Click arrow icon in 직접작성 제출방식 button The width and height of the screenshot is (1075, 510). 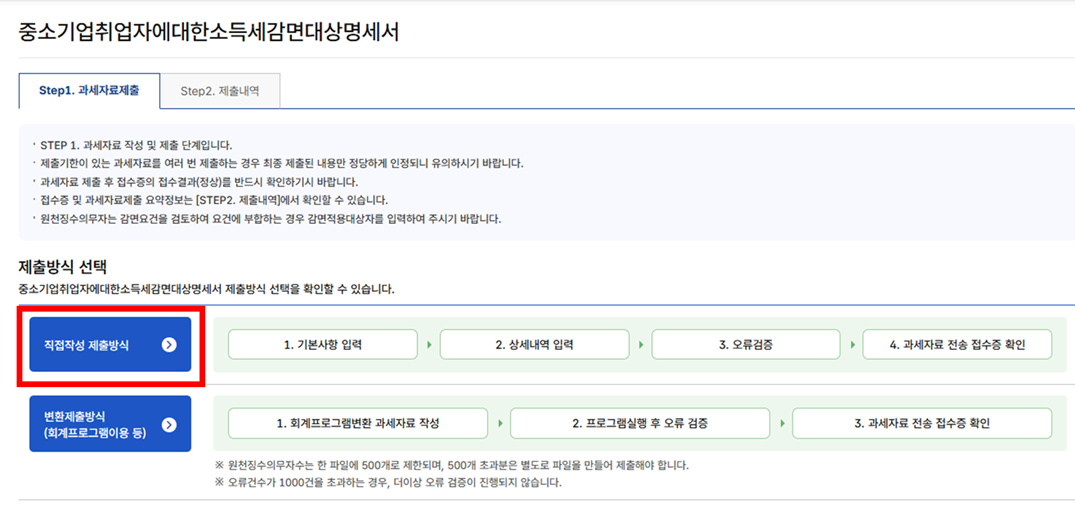[x=169, y=345]
